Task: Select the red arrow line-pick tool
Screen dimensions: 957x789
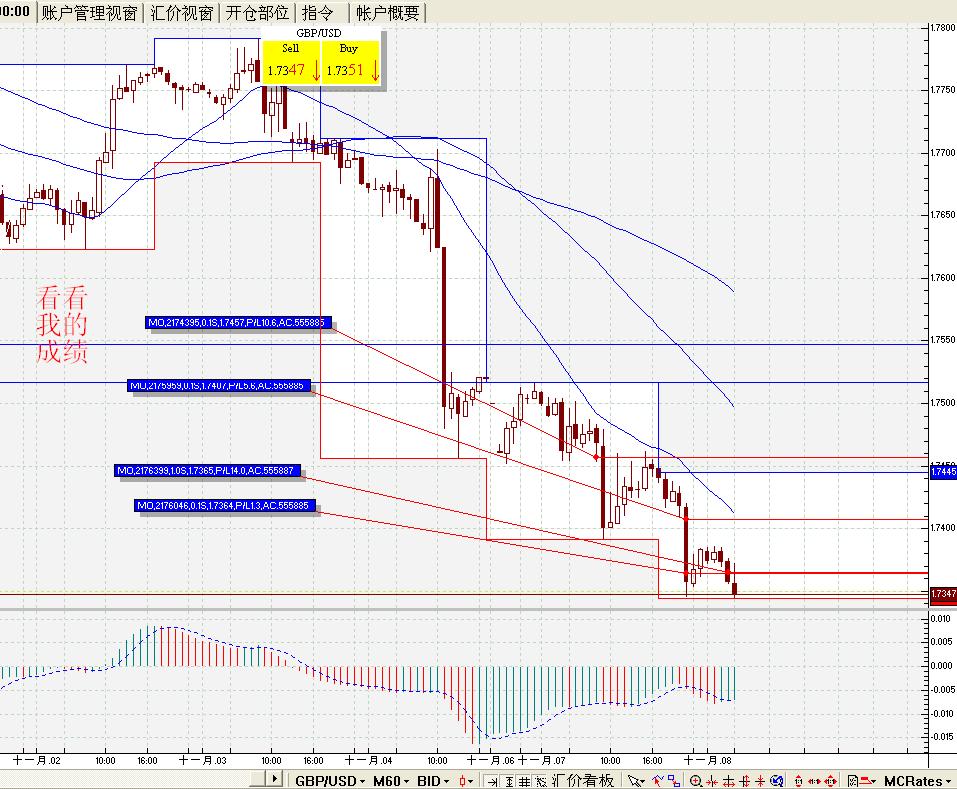Action: pos(658,780)
